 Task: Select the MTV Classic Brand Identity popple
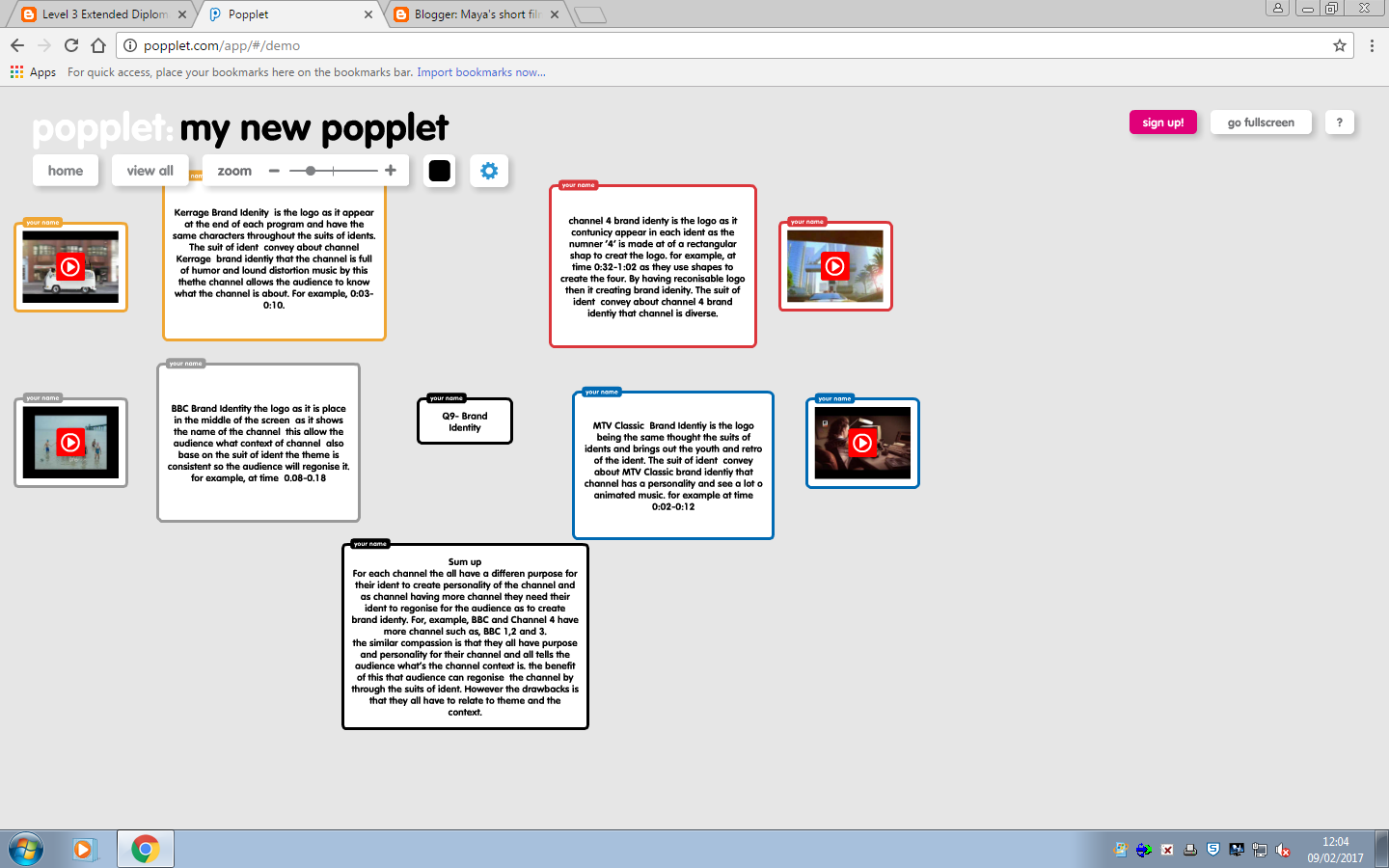click(673, 466)
